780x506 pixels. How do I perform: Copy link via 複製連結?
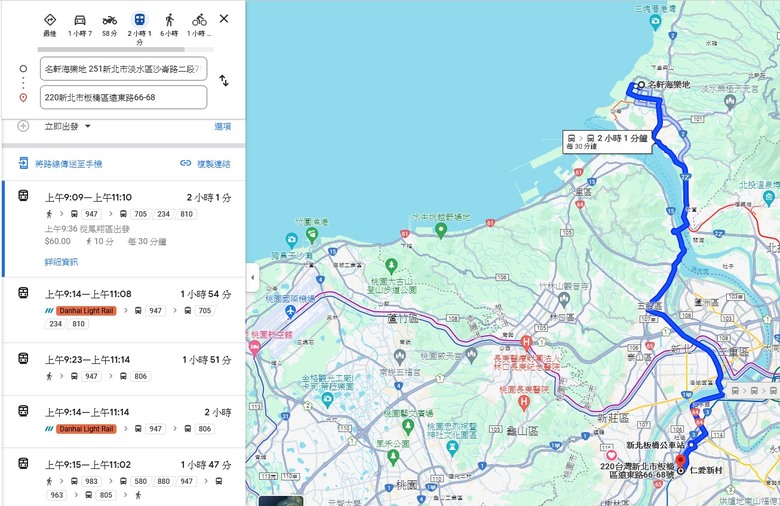click(205, 163)
